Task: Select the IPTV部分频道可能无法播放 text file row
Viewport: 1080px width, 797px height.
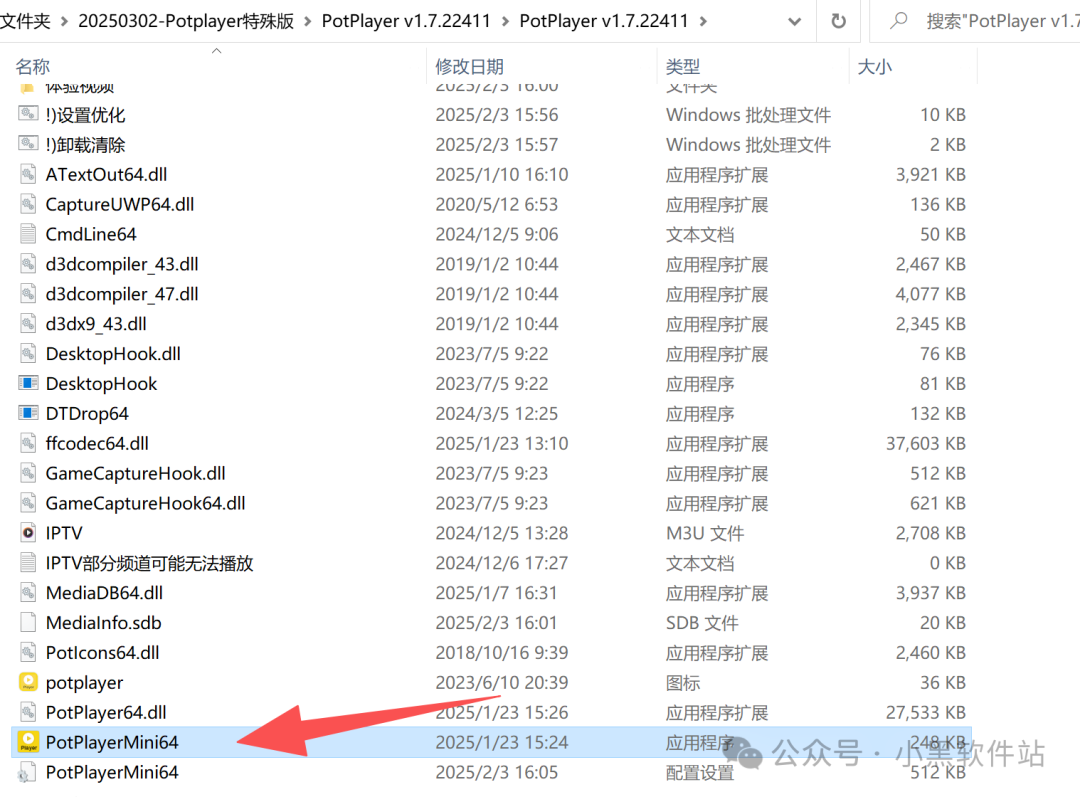Action: [x=149, y=563]
